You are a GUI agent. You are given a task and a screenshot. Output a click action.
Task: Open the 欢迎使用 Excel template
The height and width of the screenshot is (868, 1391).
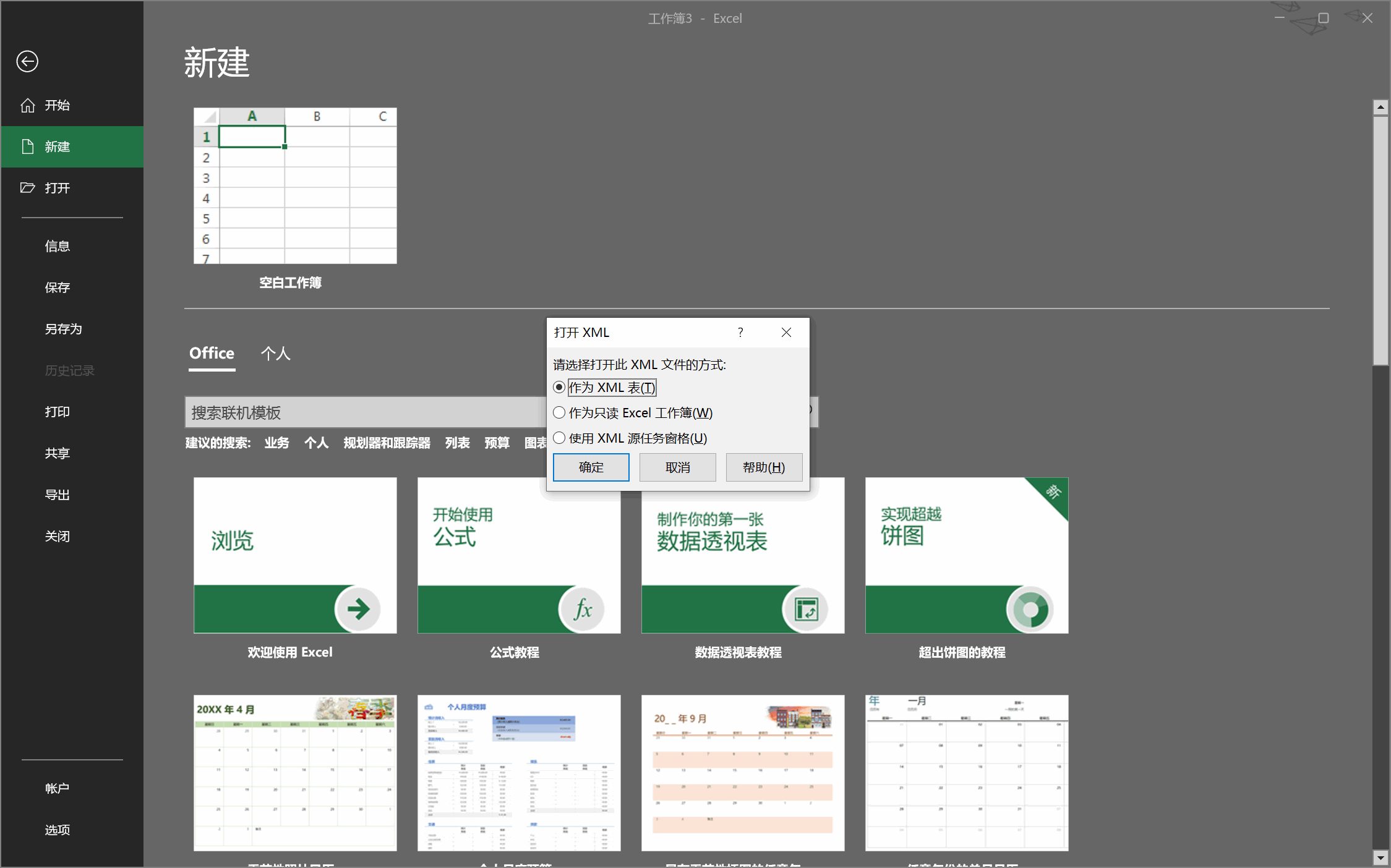[295, 555]
